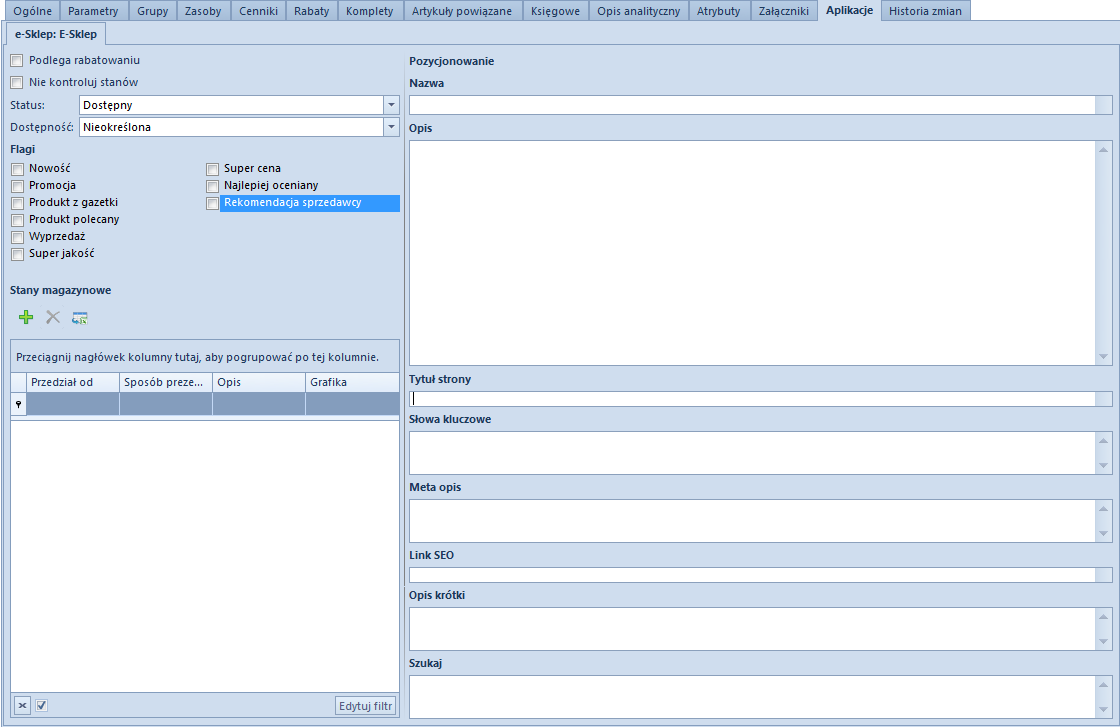
Task: Toggle the filter enabled checkbox at bottom
Action: click(x=41, y=706)
